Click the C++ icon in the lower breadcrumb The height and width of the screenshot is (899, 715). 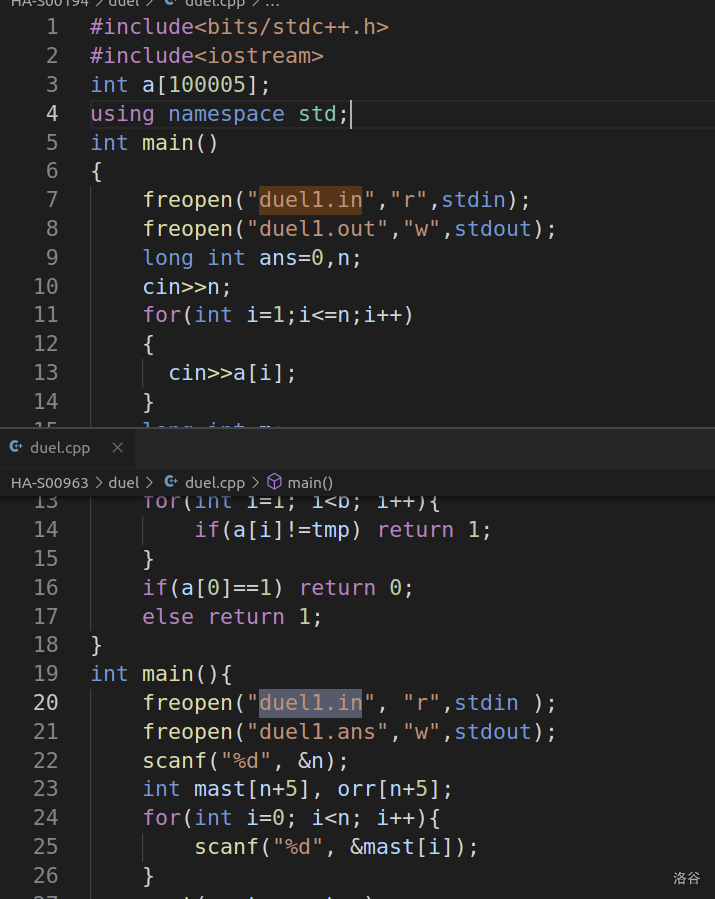coord(170,482)
